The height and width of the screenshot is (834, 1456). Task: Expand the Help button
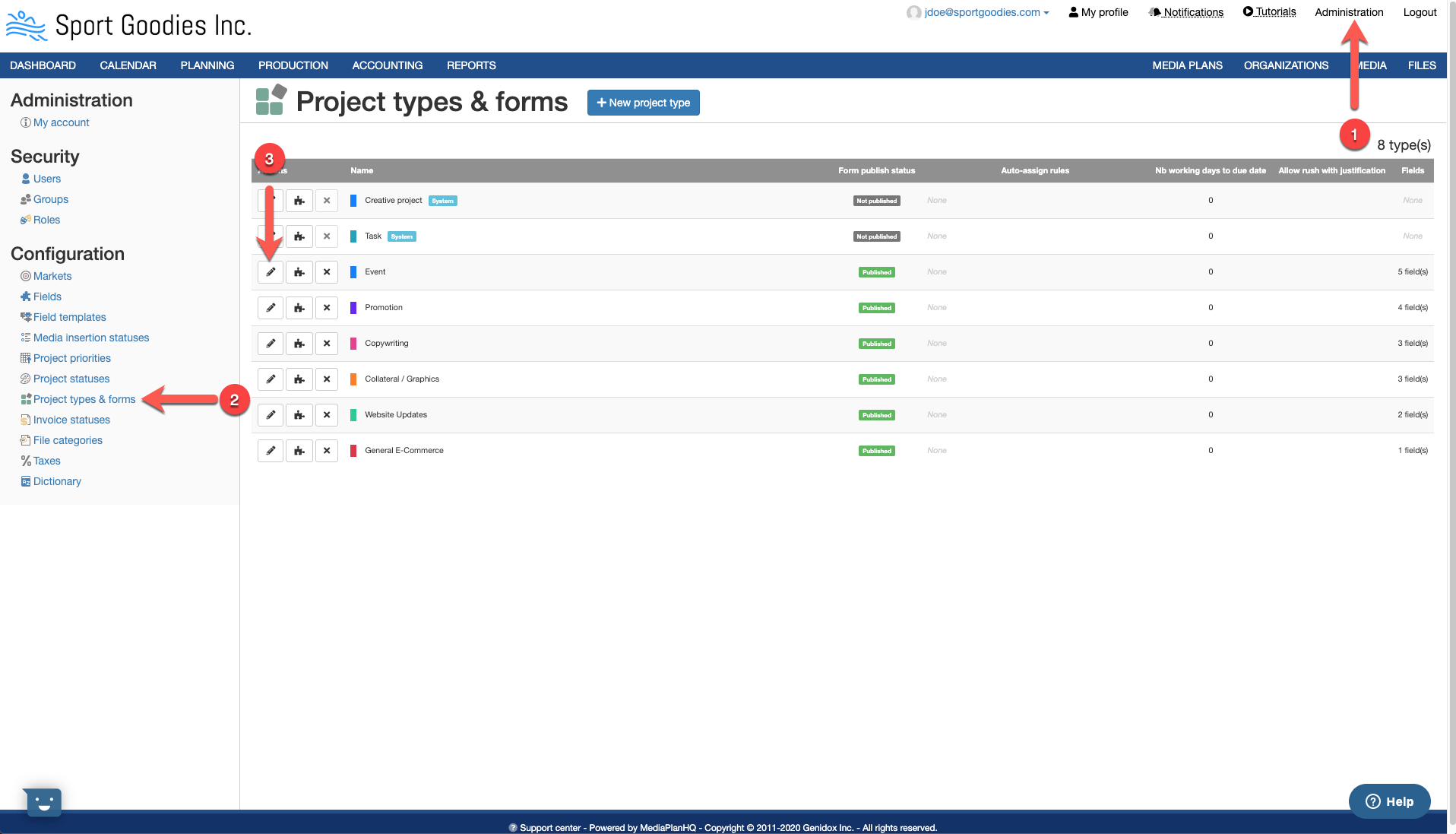tap(1389, 801)
